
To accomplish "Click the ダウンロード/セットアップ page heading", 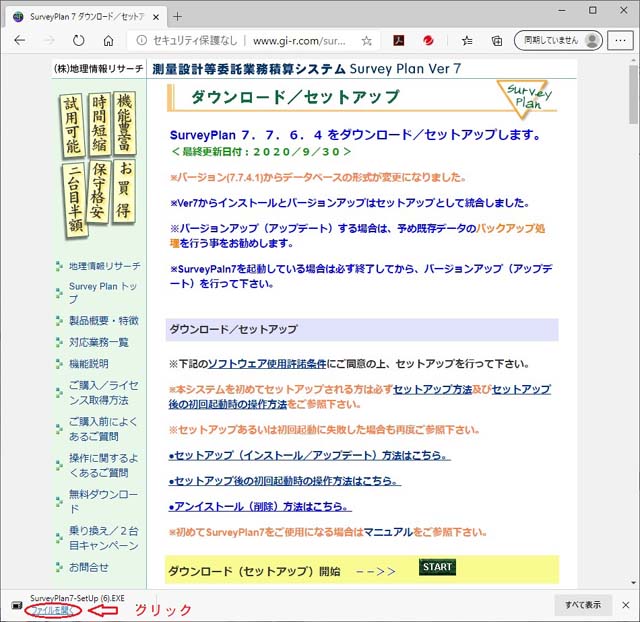I will [296, 97].
